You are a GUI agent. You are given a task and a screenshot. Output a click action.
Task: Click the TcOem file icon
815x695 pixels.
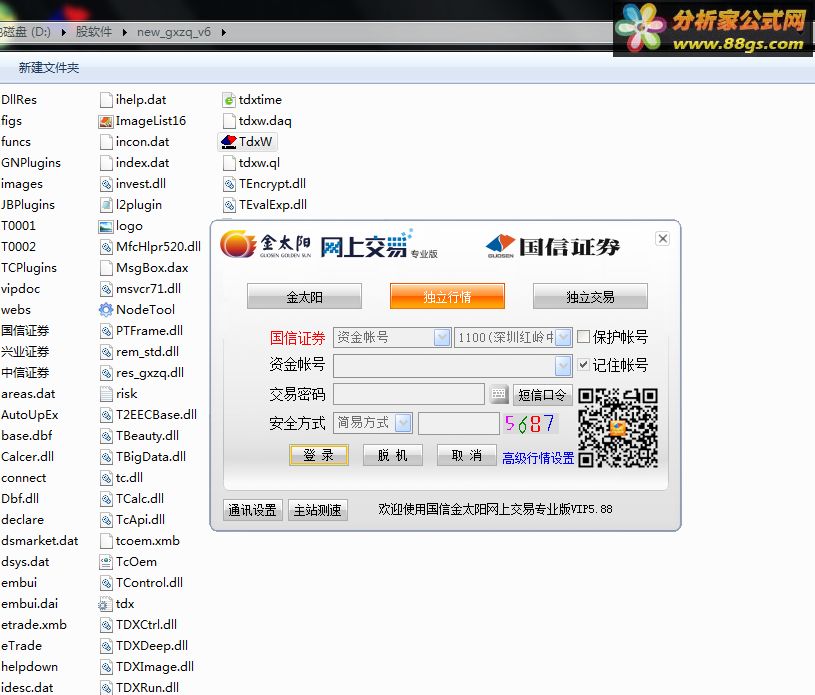pos(106,562)
